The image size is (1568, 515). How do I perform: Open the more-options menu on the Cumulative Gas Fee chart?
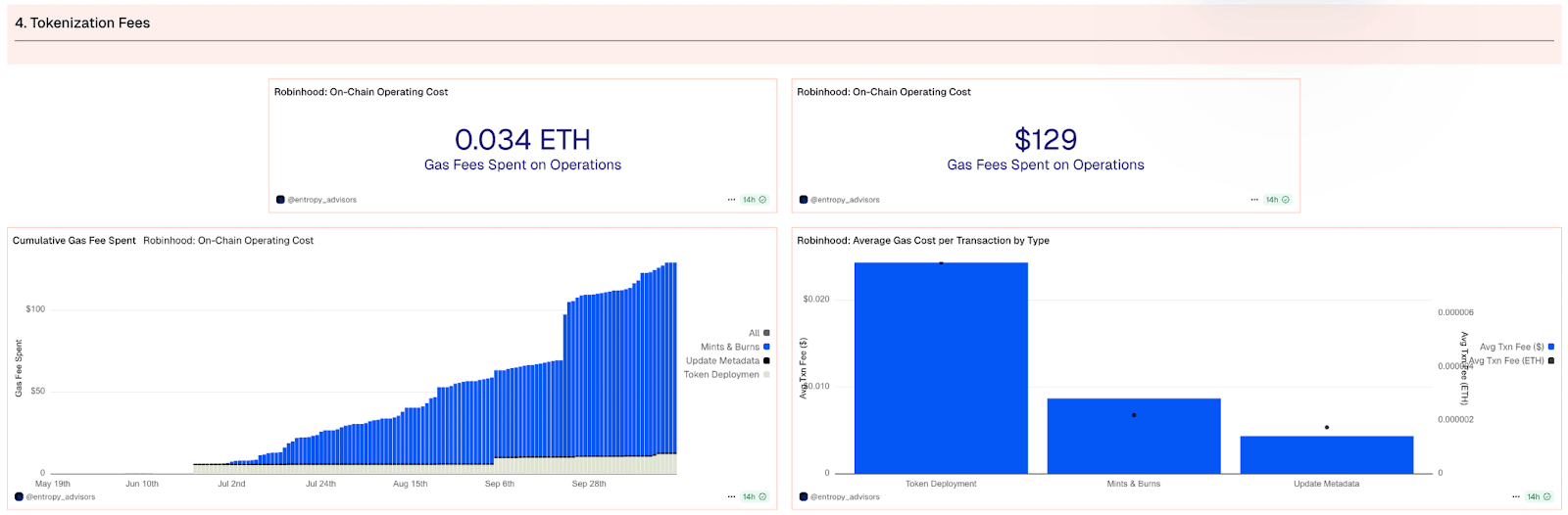[x=731, y=496]
